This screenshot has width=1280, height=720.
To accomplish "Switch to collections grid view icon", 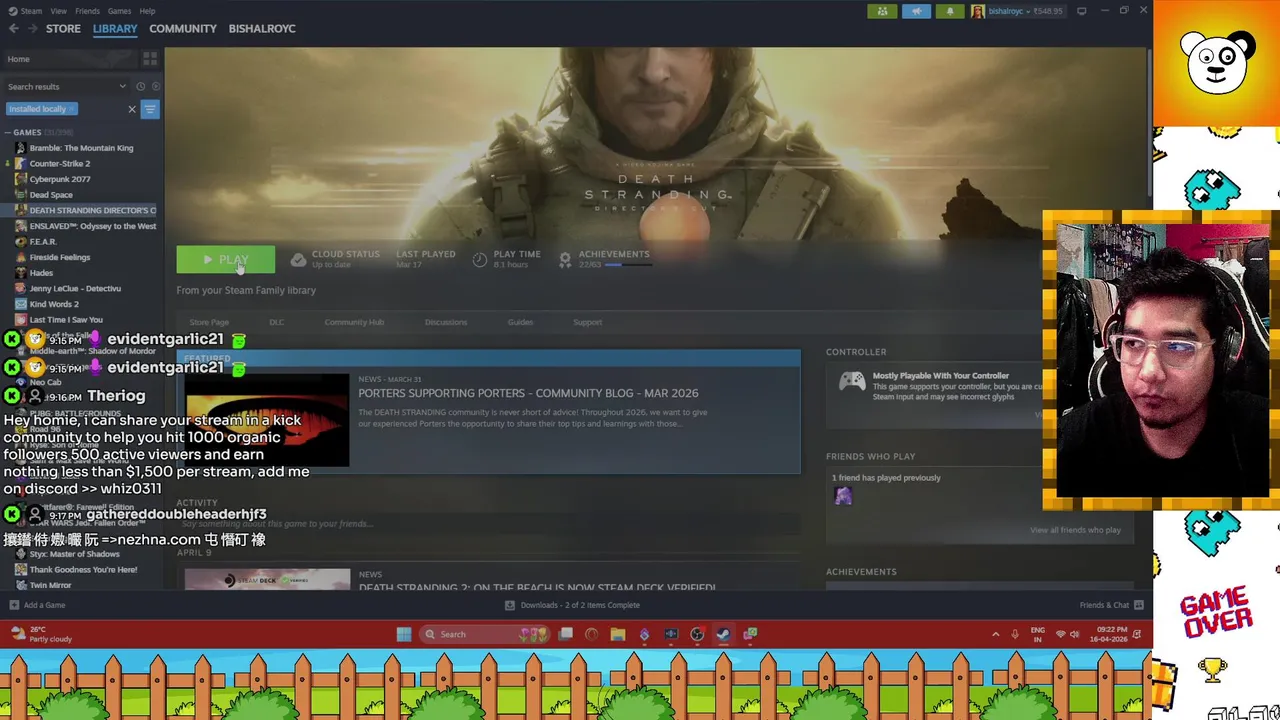I will tap(149, 59).
